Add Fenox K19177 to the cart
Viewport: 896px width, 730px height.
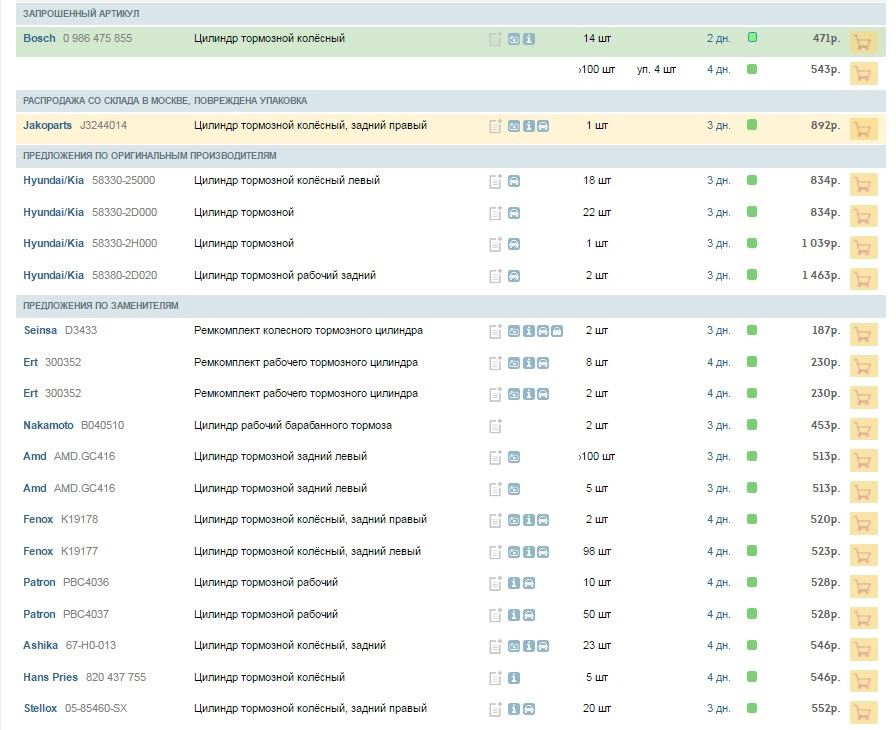(x=863, y=555)
